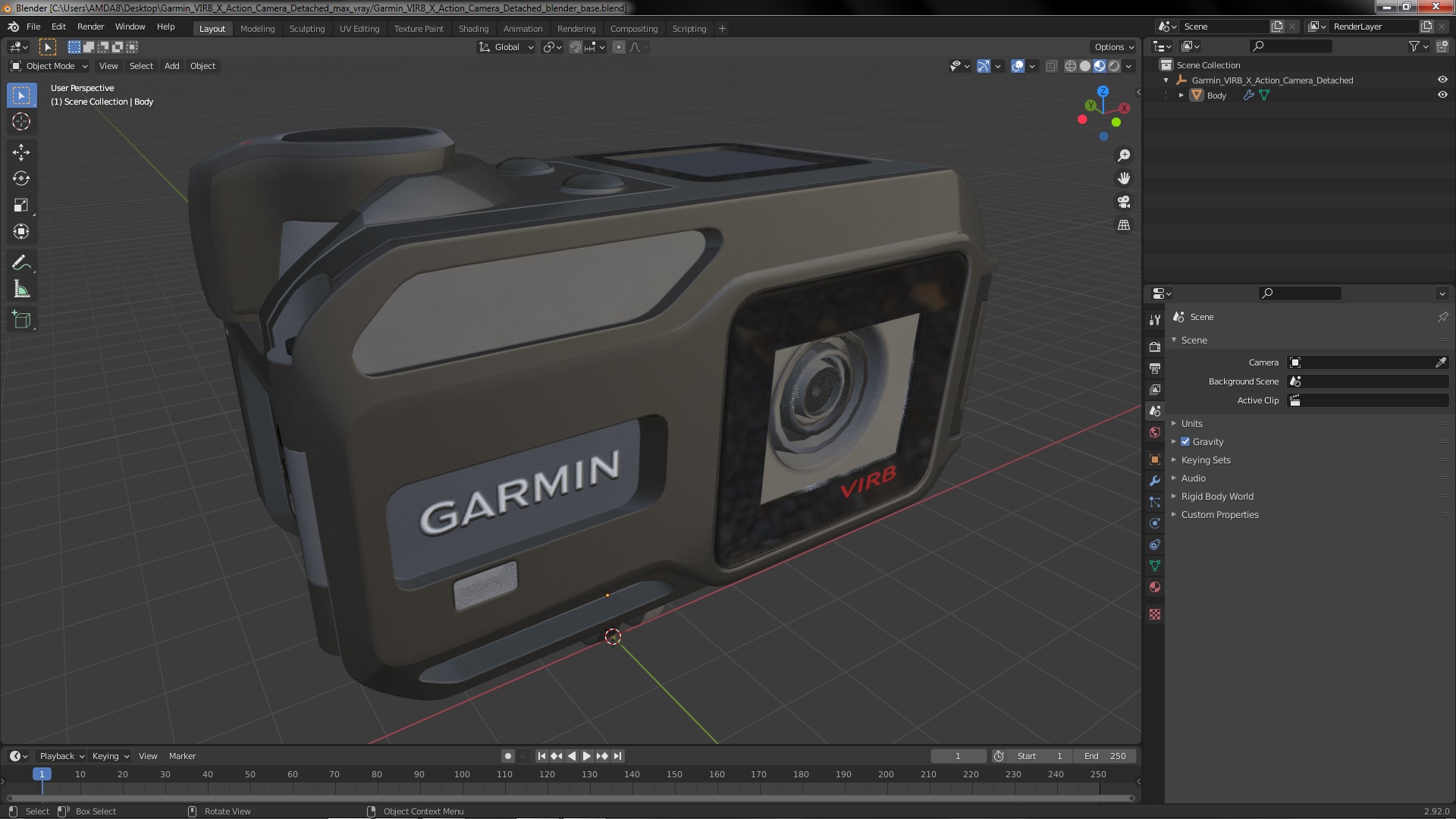Open the Texture properties tab
Screen dimensions: 1456x819
point(1155,614)
